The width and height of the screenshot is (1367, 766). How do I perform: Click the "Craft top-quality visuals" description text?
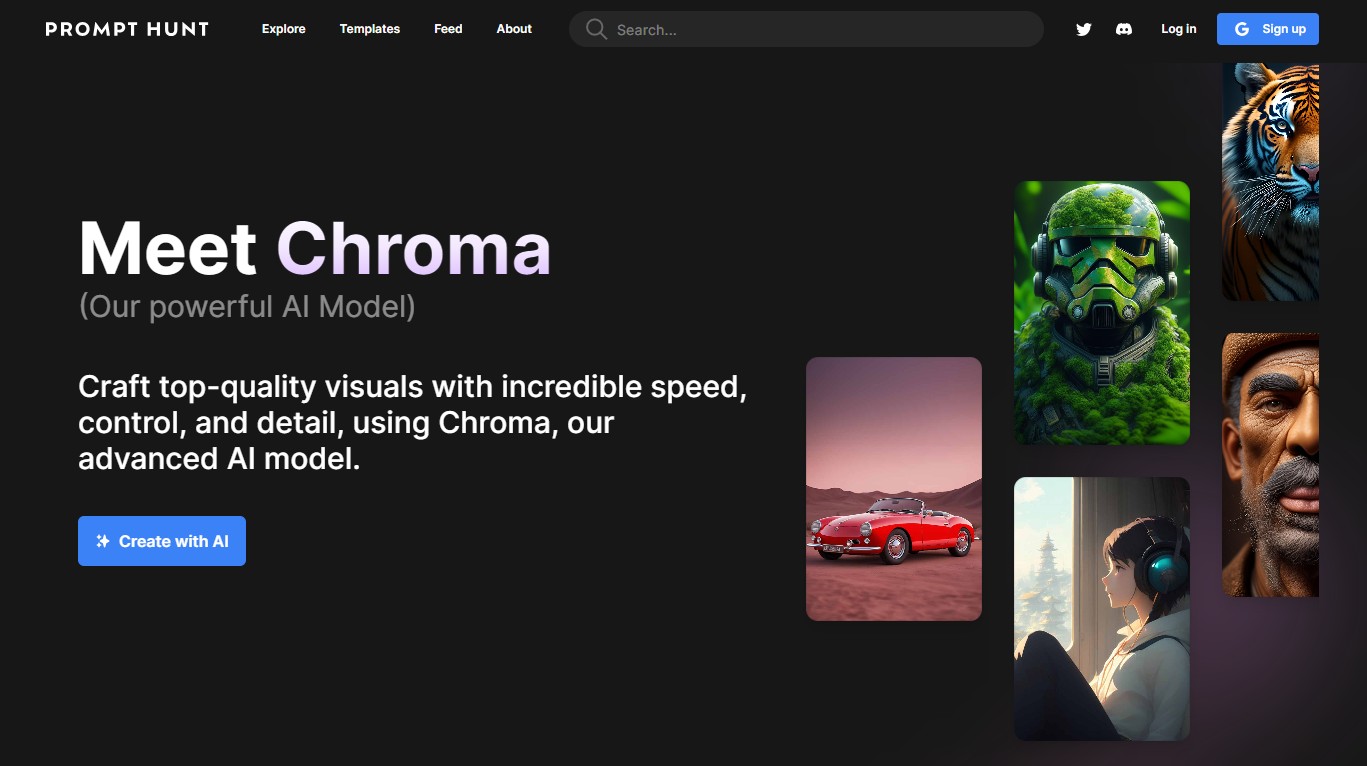click(x=412, y=423)
